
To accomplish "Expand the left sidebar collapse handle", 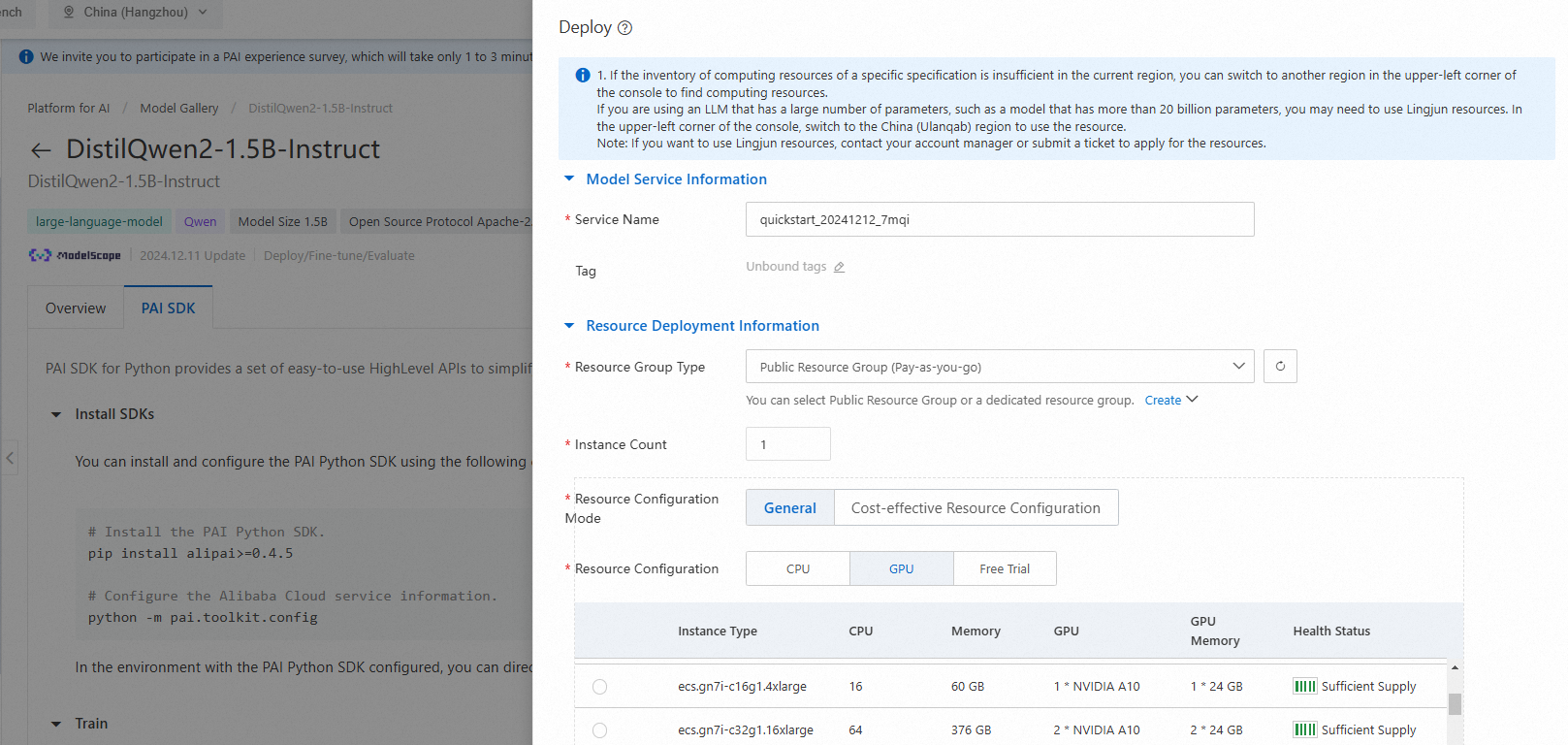I will [10, 458].
